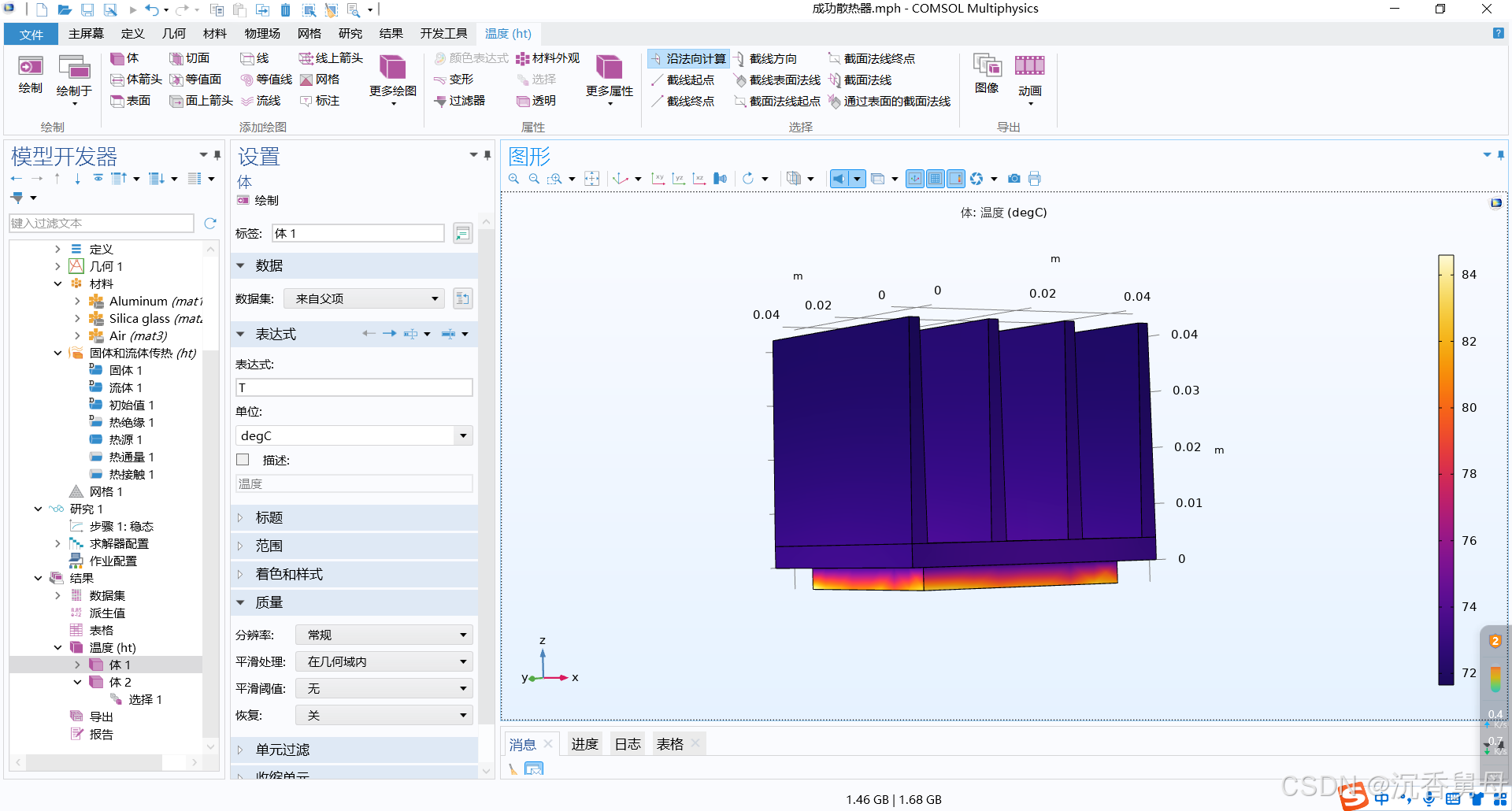1512x811 pixels.
Task: Open the dataset link icon beside 来自父项
Action: pos(463,298)
